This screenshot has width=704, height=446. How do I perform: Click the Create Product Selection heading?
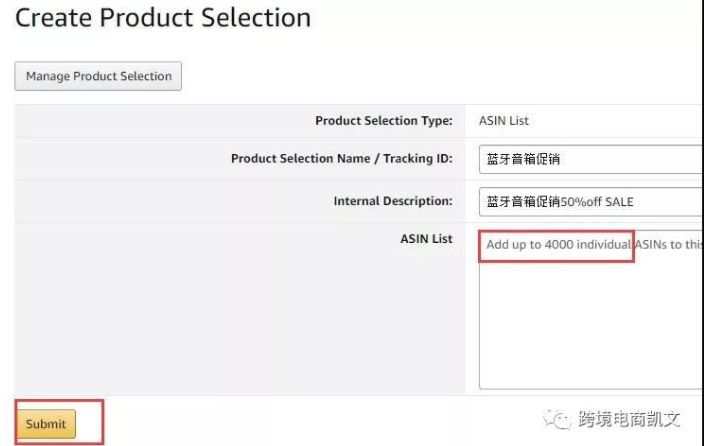tap(163, 18)
